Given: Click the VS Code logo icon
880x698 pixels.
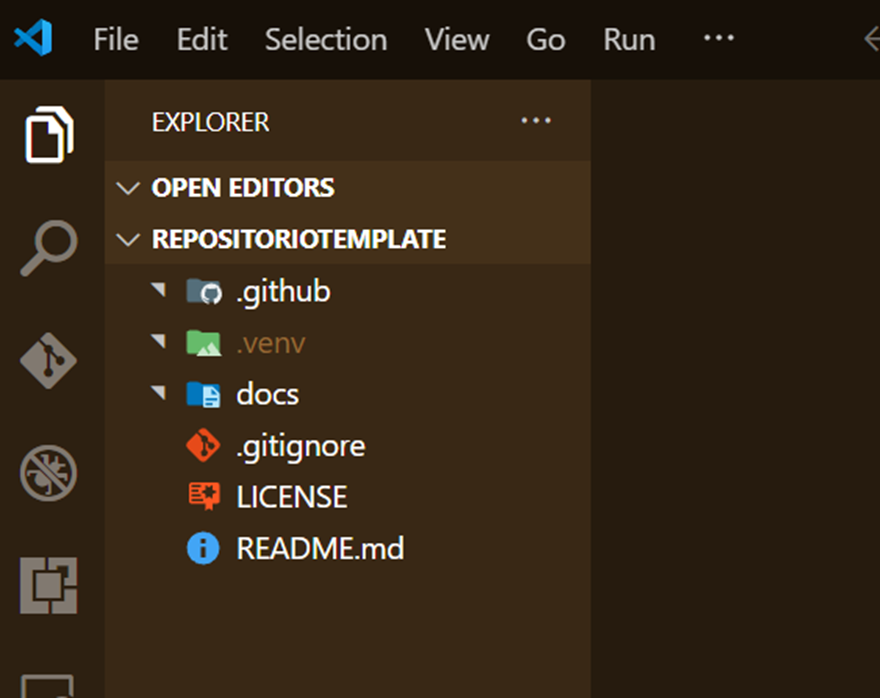Looking at the screenshot, I should coord(33,40).
